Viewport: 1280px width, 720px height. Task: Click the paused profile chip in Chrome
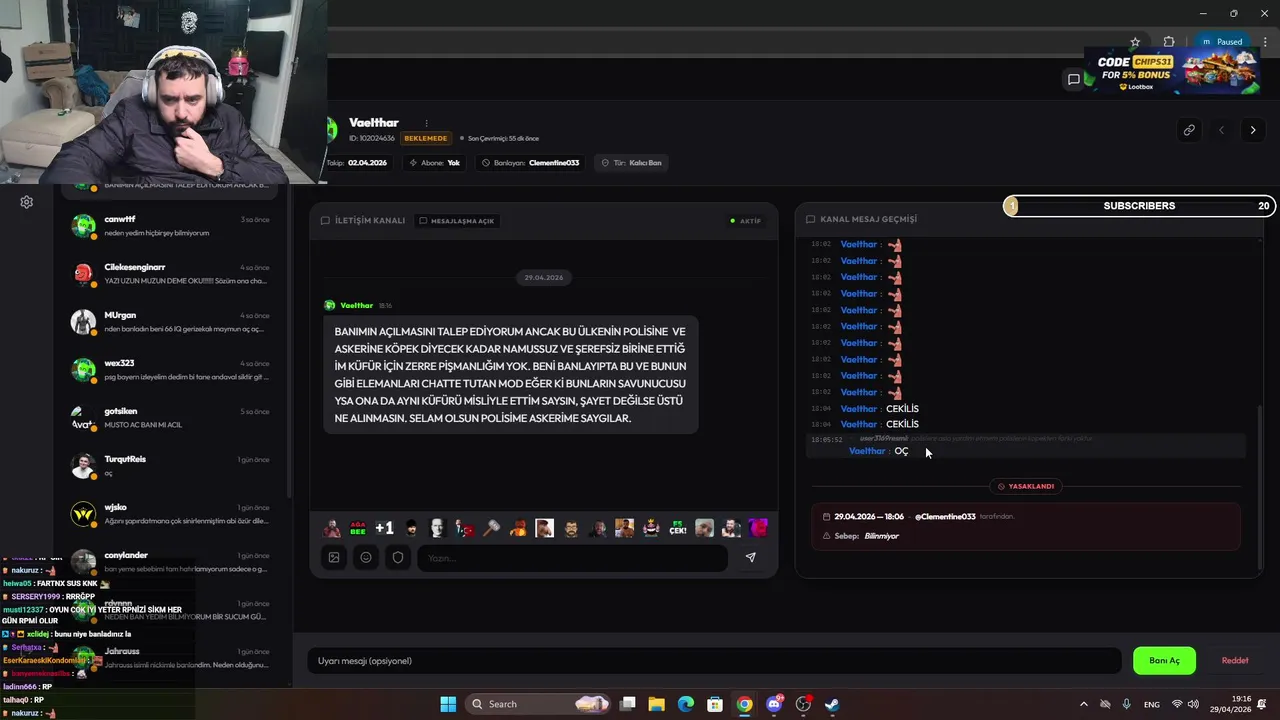click(1222, 42)
